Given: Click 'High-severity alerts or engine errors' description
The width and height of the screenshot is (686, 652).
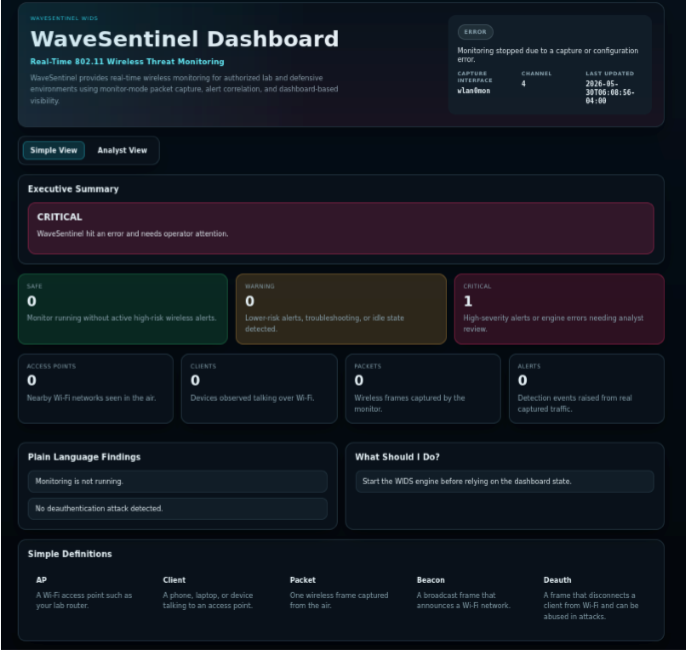Looking at the screenshot, I should tap(553, 323).
